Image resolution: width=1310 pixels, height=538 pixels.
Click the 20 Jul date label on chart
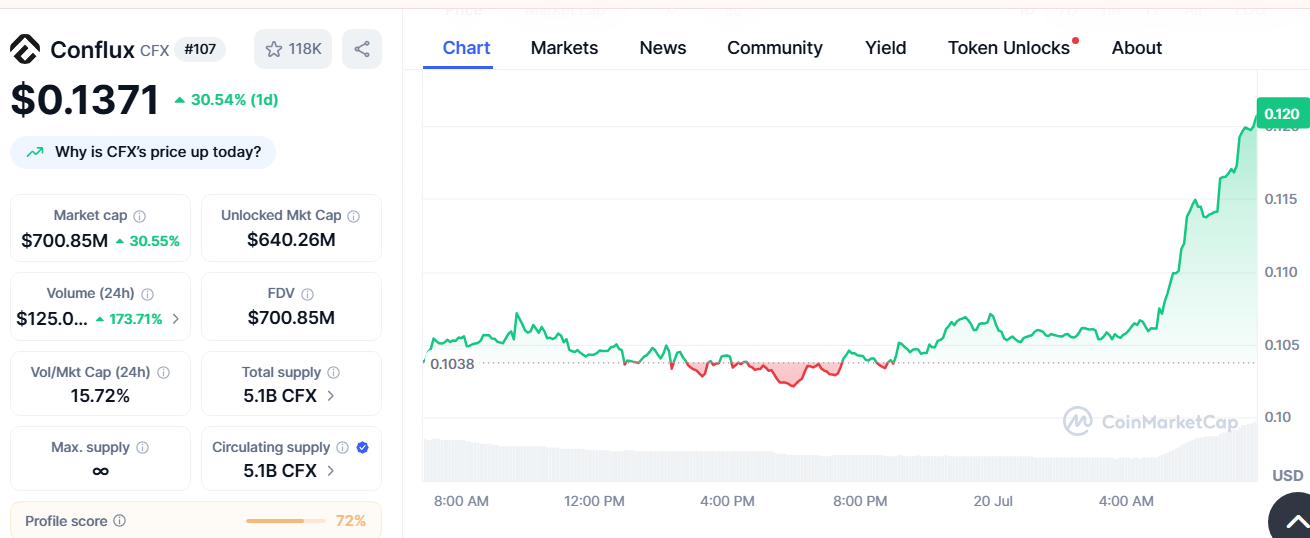click(993, 501)
